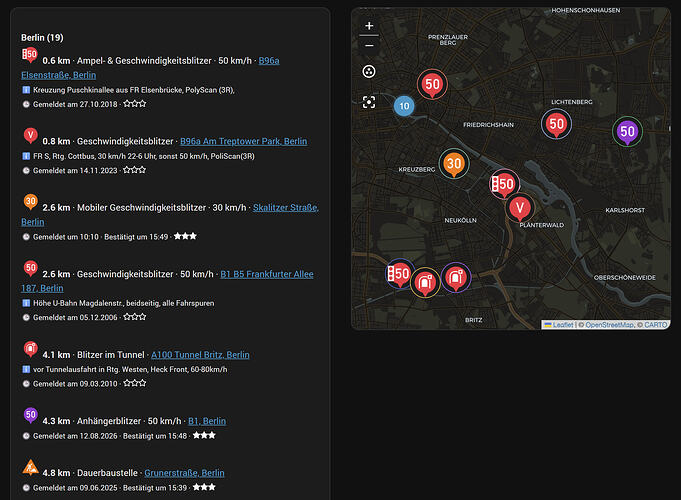Open the Grunerstraße, Berlin link
Viewport: 681px width, 500px height.
pyautogui.click(x=184, y=473)
